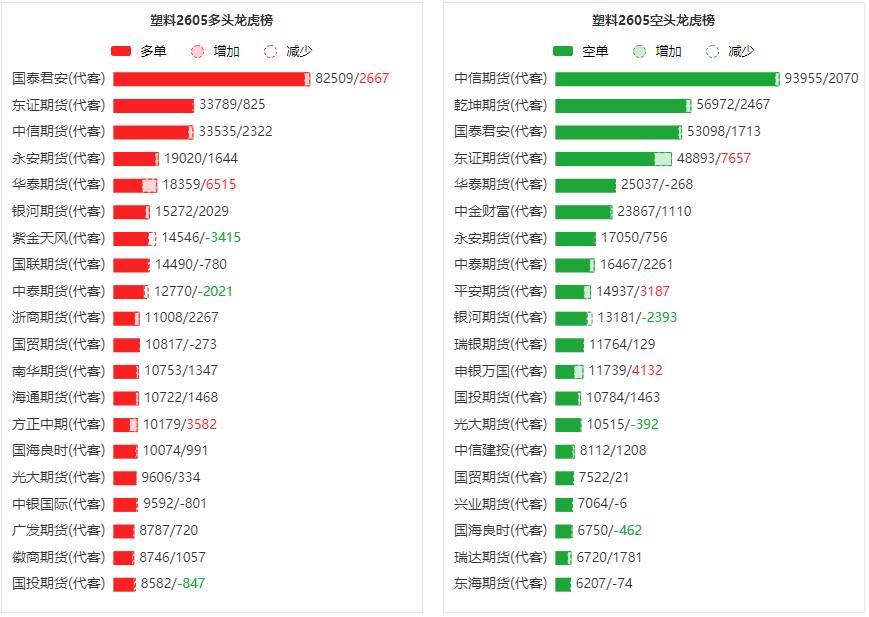Select the 东海期货(代客) green bar
Image resolution: width=869 pixels, height=617 pixels.
563,583
